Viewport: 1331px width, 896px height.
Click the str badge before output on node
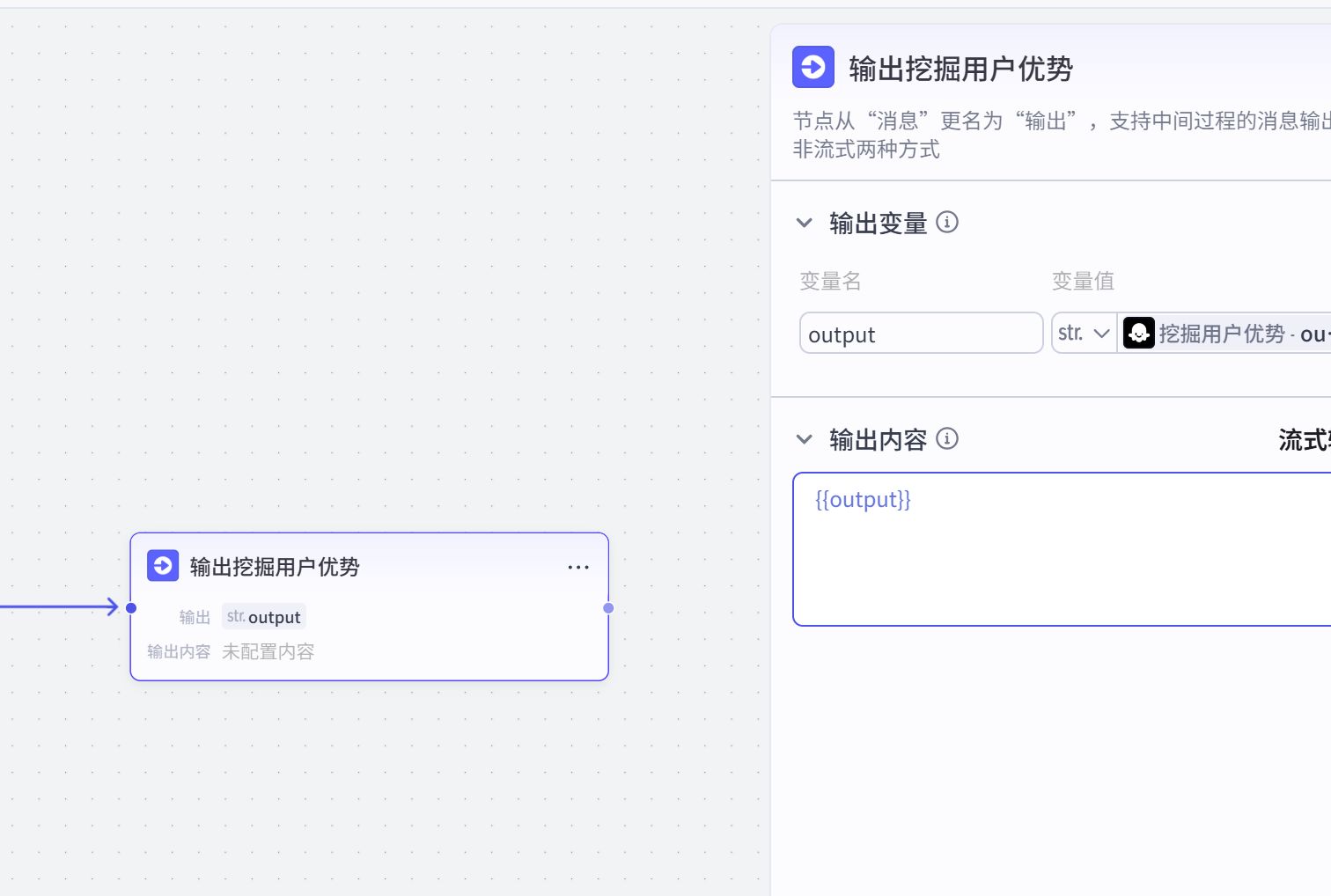pyautogui.click(x=236, y=616)
